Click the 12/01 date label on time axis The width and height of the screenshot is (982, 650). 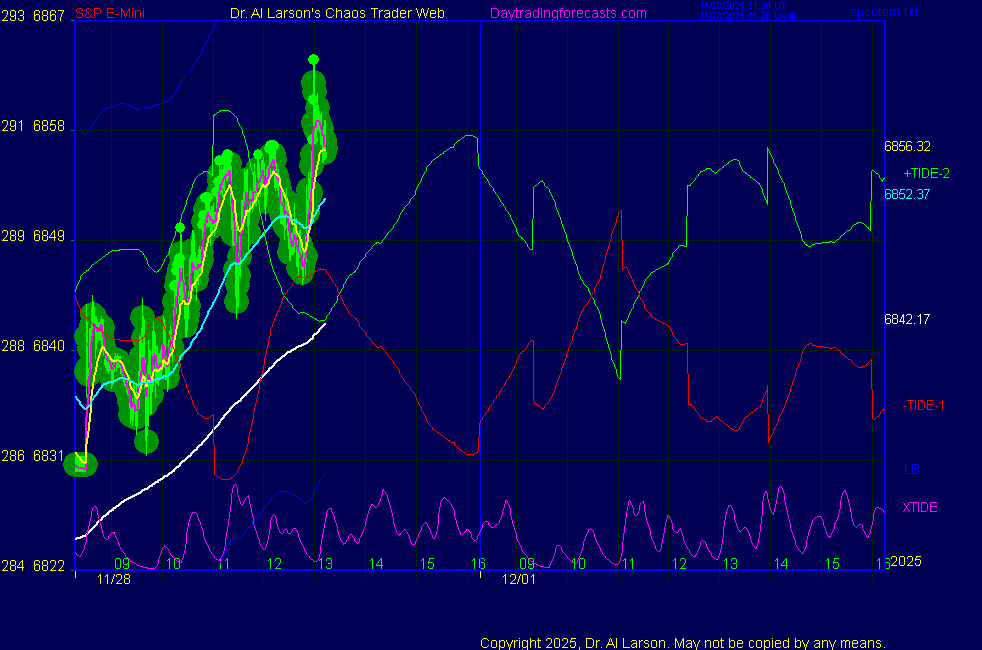(518, 579)
